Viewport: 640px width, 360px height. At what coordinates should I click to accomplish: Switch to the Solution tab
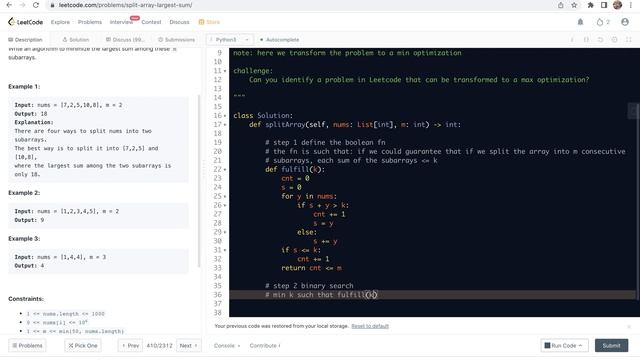(76, 40)
